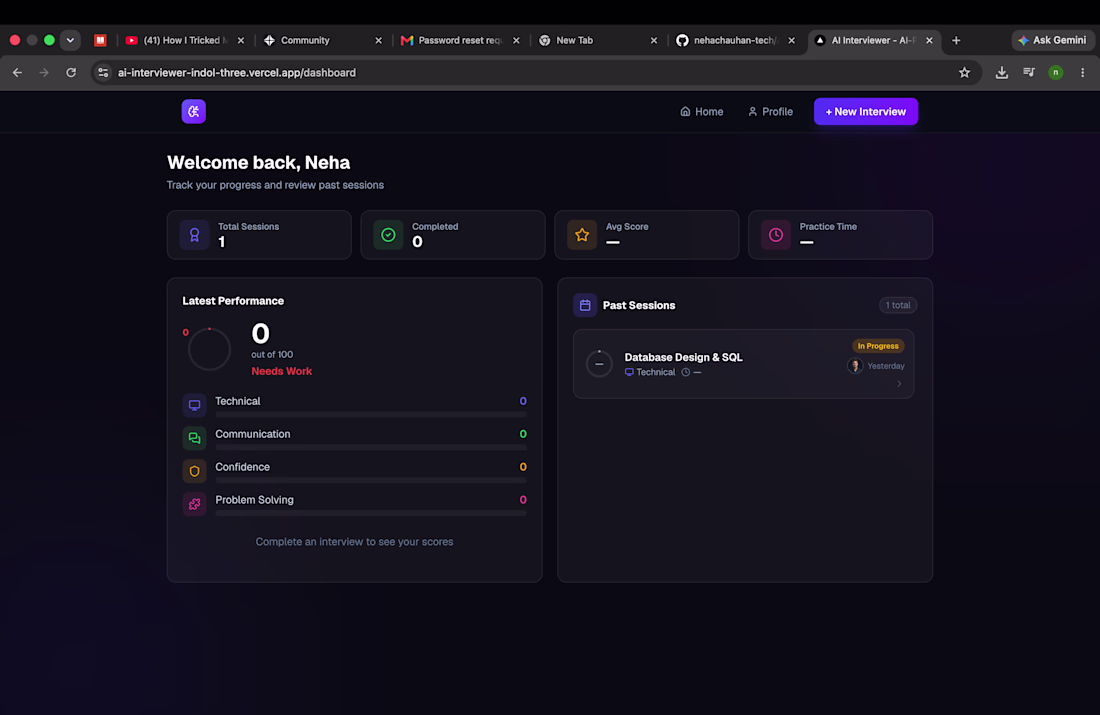This screenshot has height=715, width=1100.
Task: Click the site information icon in address bar
Action: tap(103, 72)
